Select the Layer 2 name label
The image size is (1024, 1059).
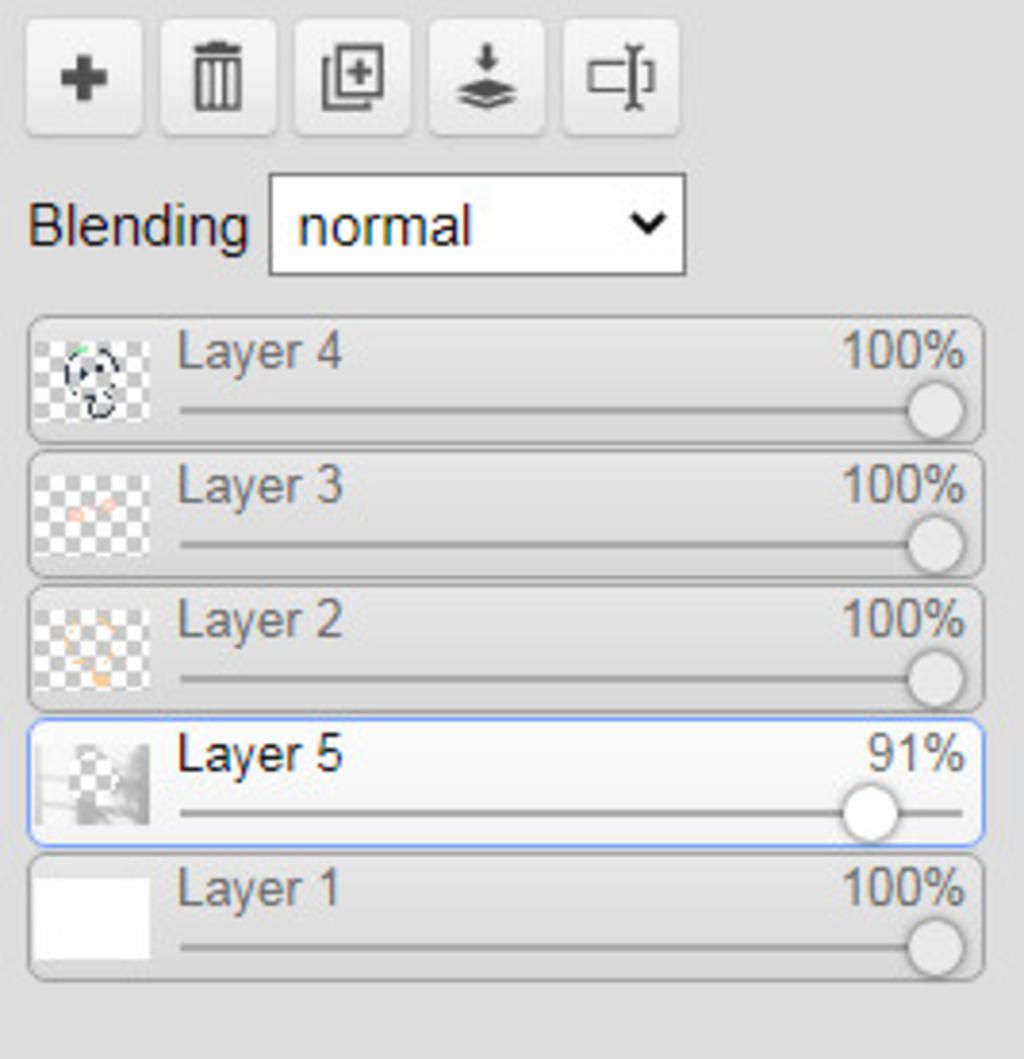(259, 622)
